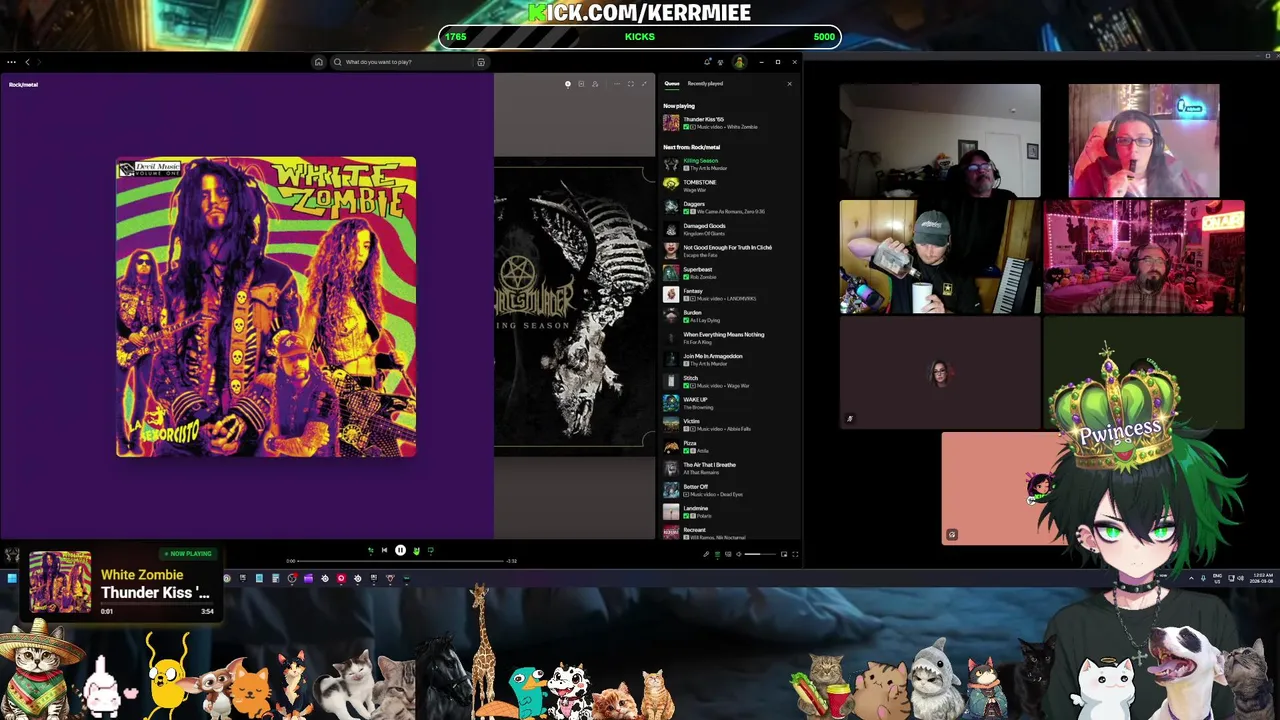The height and width of the screenshot is (720, 1280).
Task: Click the KICK.COM/KERRMIEE banner text
Action: (640, 12)
